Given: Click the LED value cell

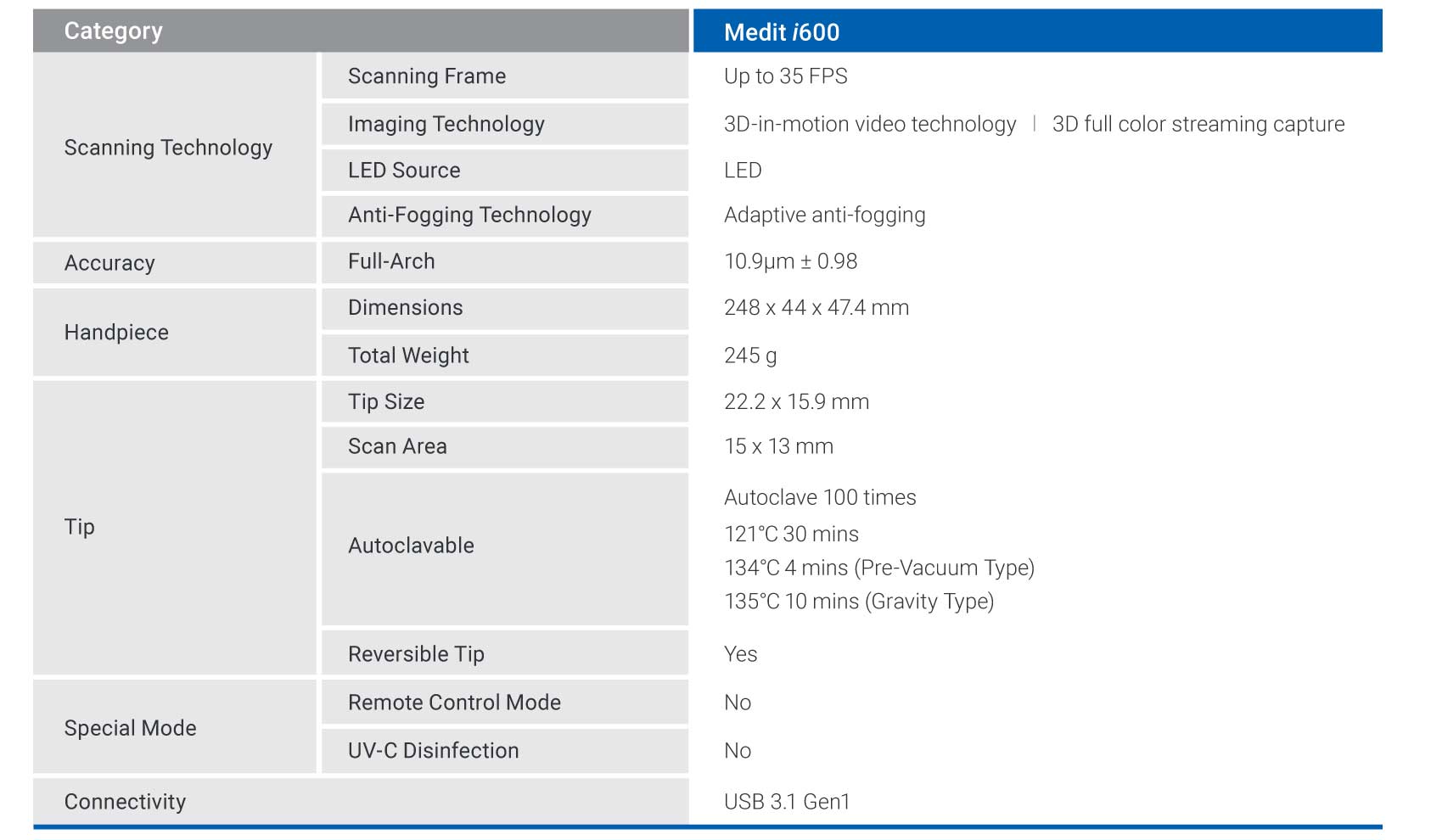Looking at the screenshot, I should point(743,171).
